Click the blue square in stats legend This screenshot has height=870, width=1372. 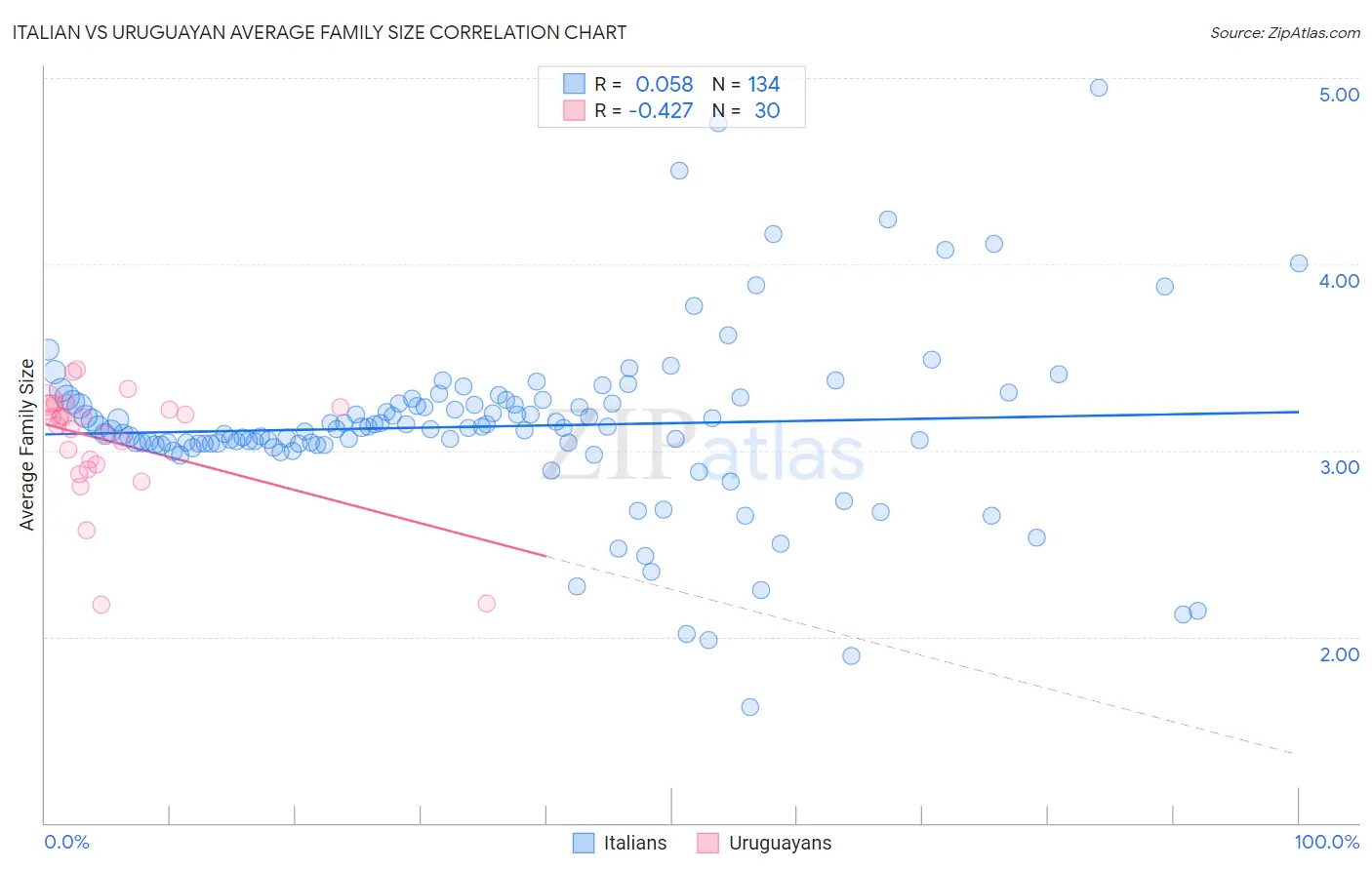pyautogui.click(x=574, y=84)
